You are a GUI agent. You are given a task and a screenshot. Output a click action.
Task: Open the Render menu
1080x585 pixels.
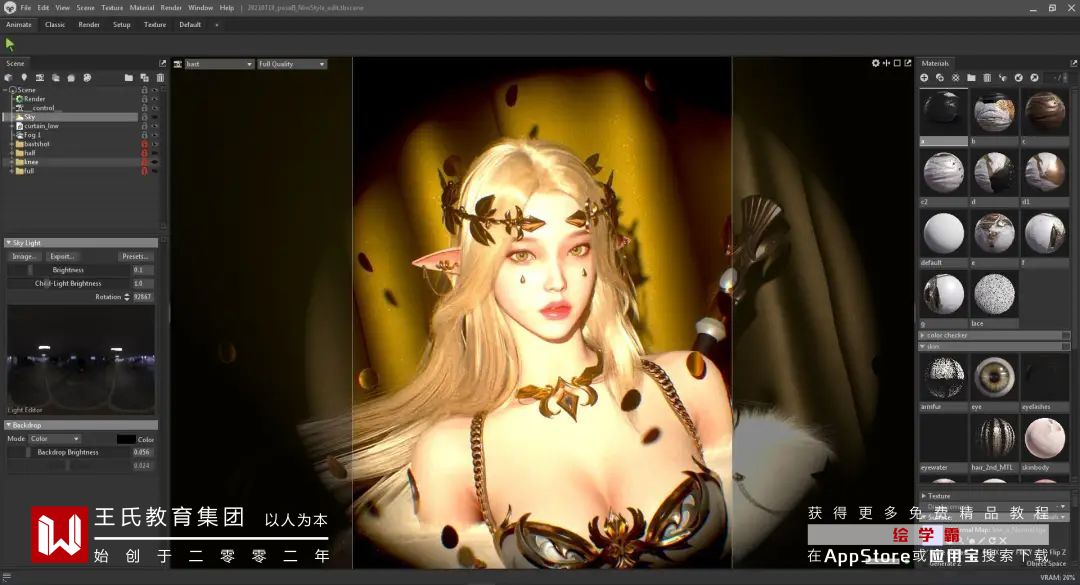pos(171,8)
